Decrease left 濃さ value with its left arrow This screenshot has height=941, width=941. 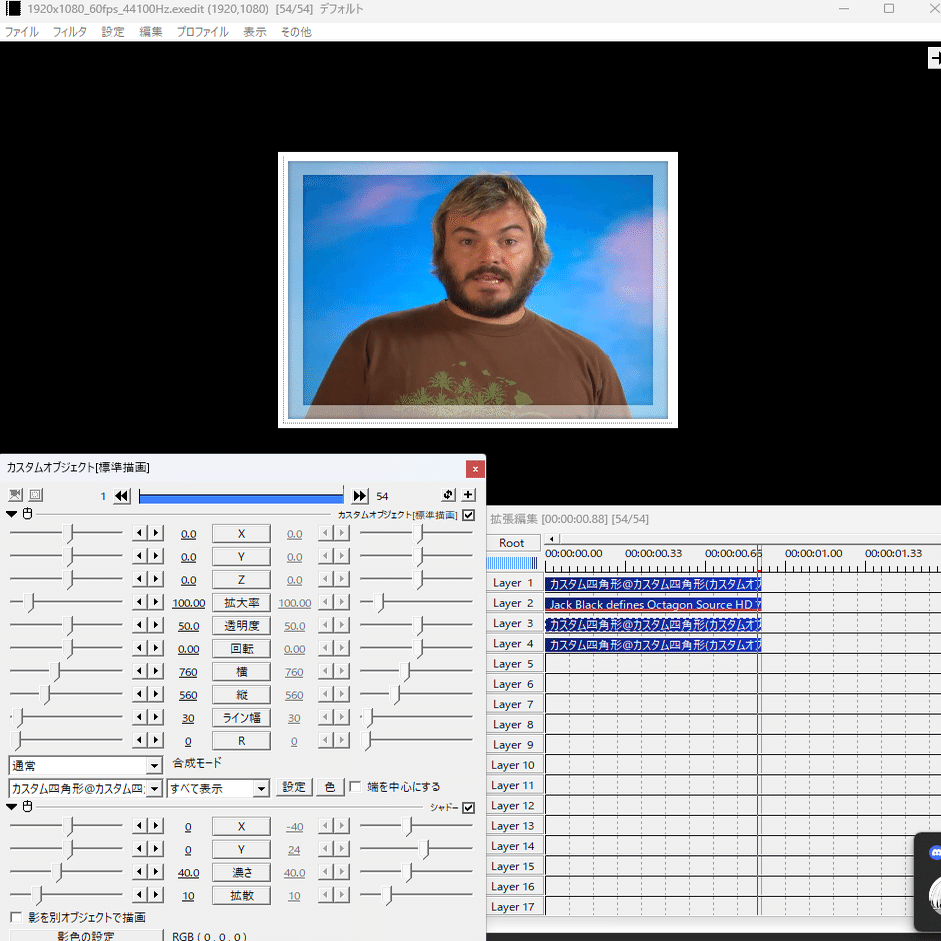point(140,871)
